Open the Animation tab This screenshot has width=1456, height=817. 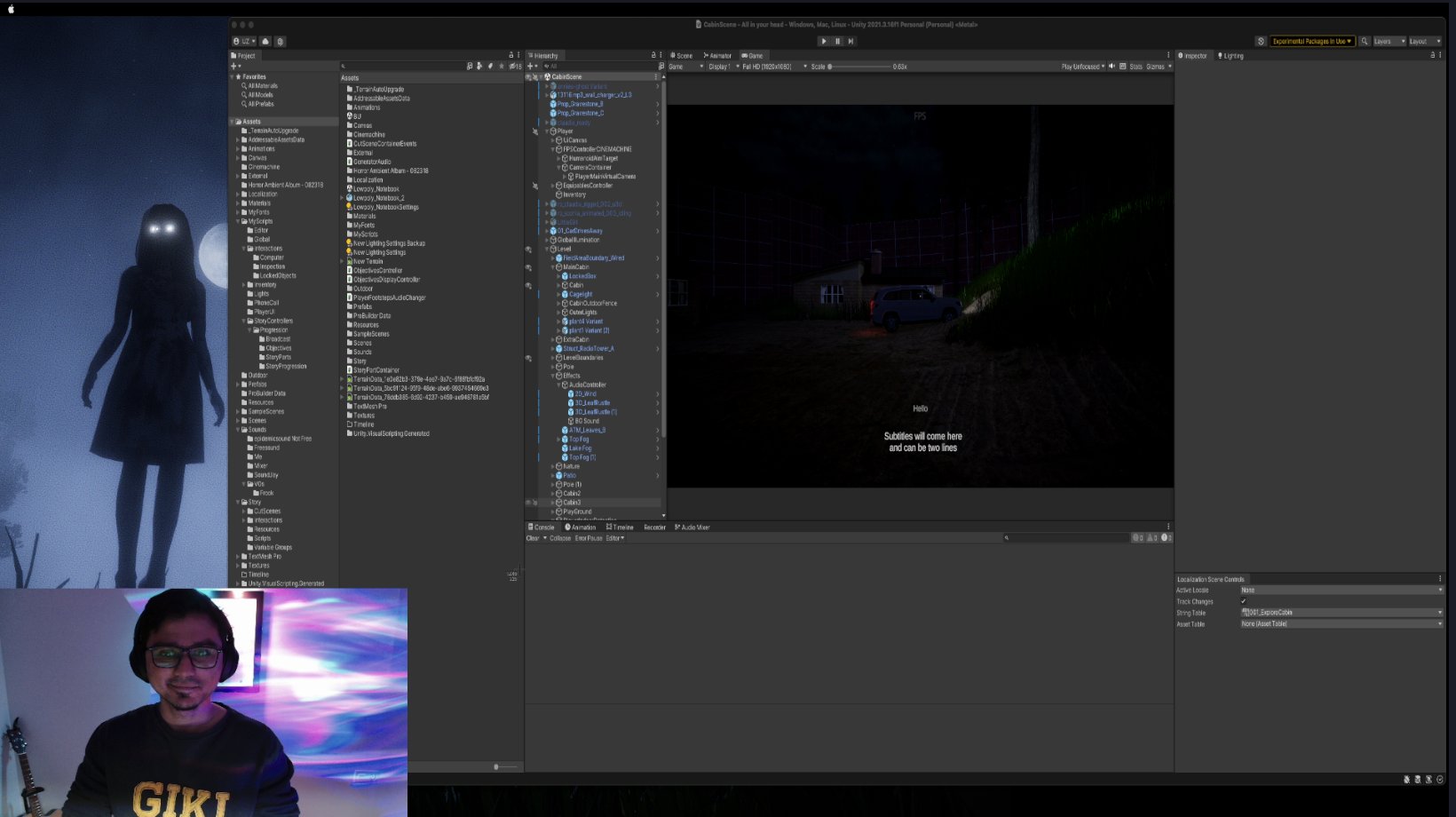pyautogui.click(x=581, y=527)
